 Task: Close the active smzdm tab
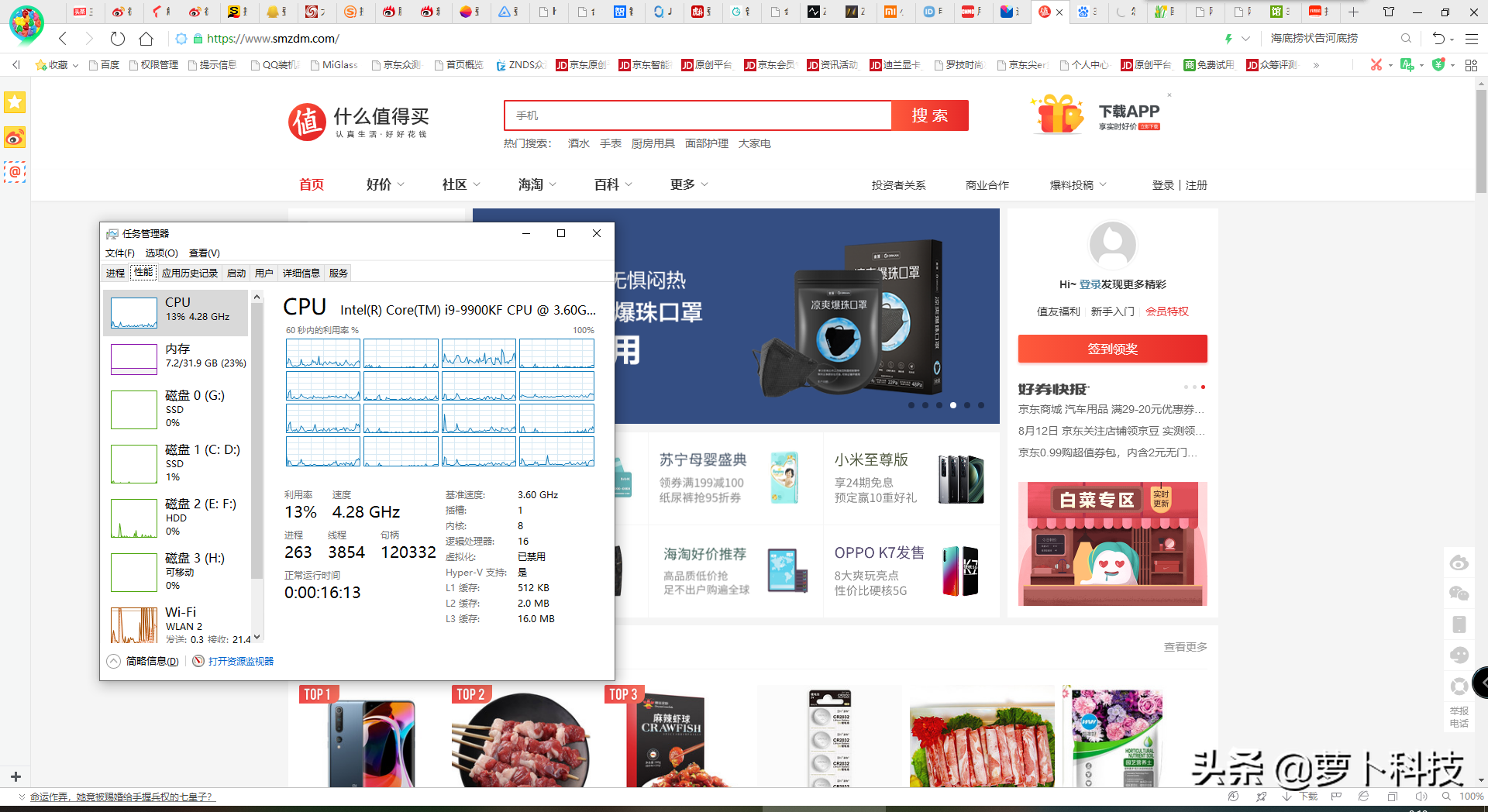(1059, 12)
